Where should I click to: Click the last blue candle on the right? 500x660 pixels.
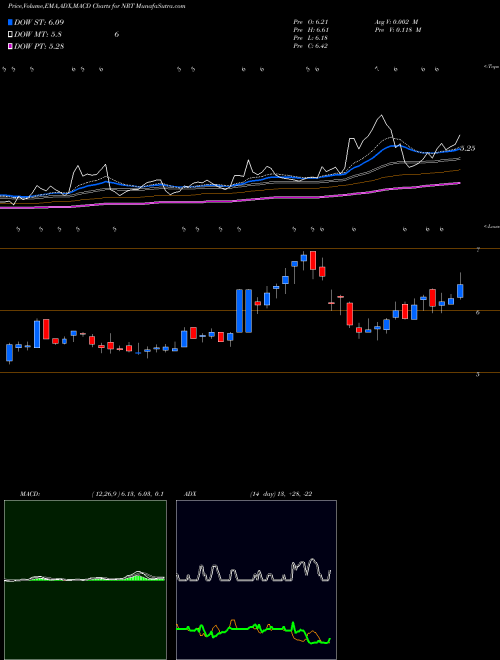click(460, 291)
